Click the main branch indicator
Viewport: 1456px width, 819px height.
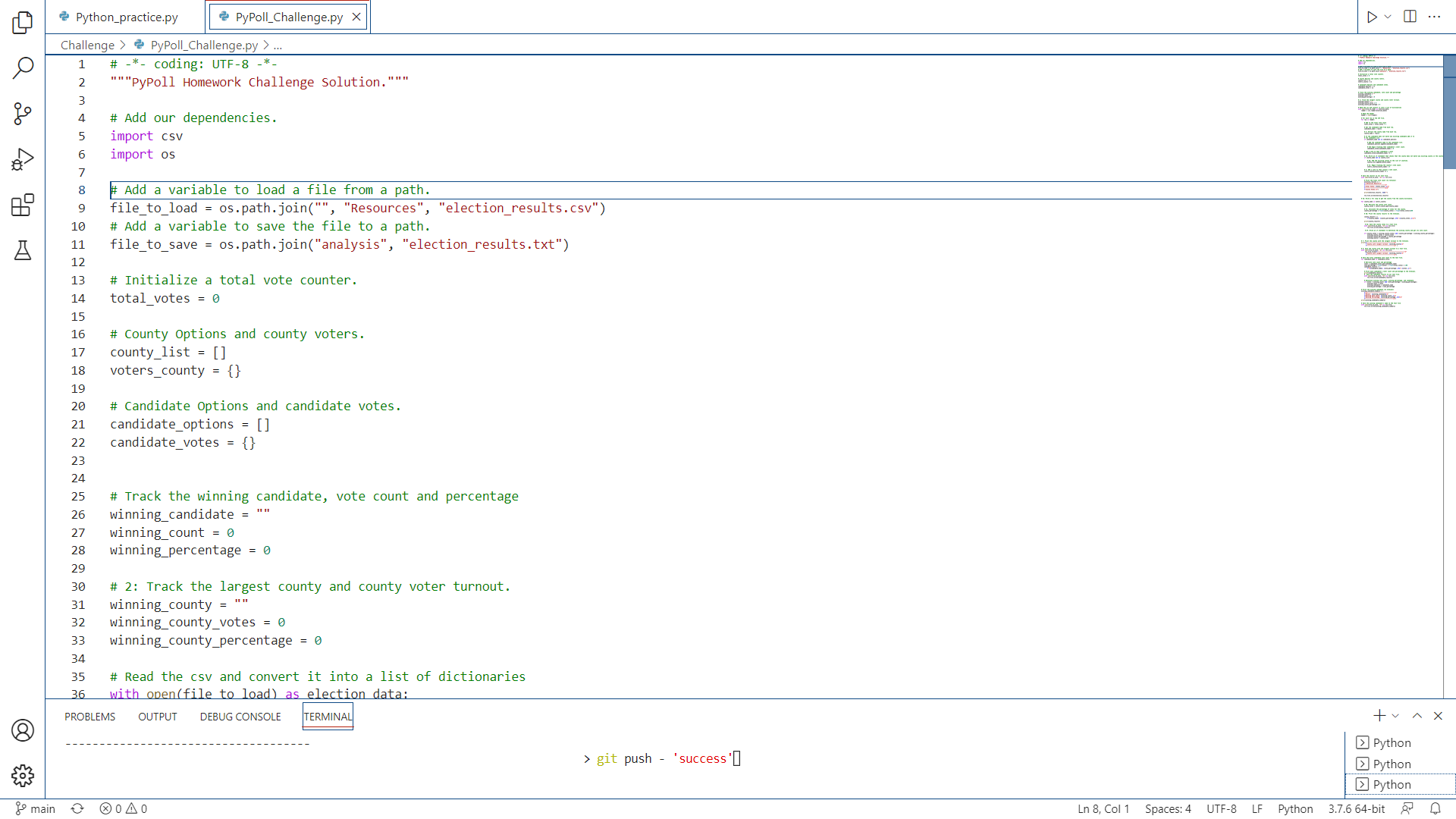pos(35,808)
